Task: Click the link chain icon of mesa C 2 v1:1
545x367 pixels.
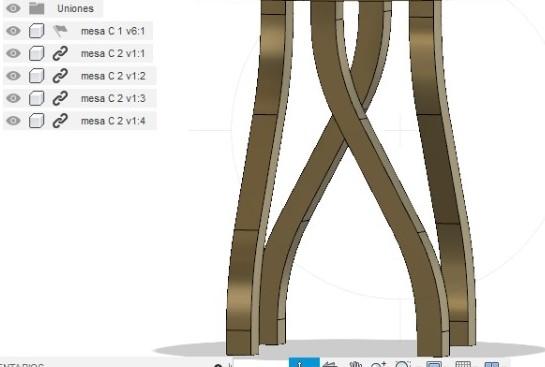Action: point(60,54)
